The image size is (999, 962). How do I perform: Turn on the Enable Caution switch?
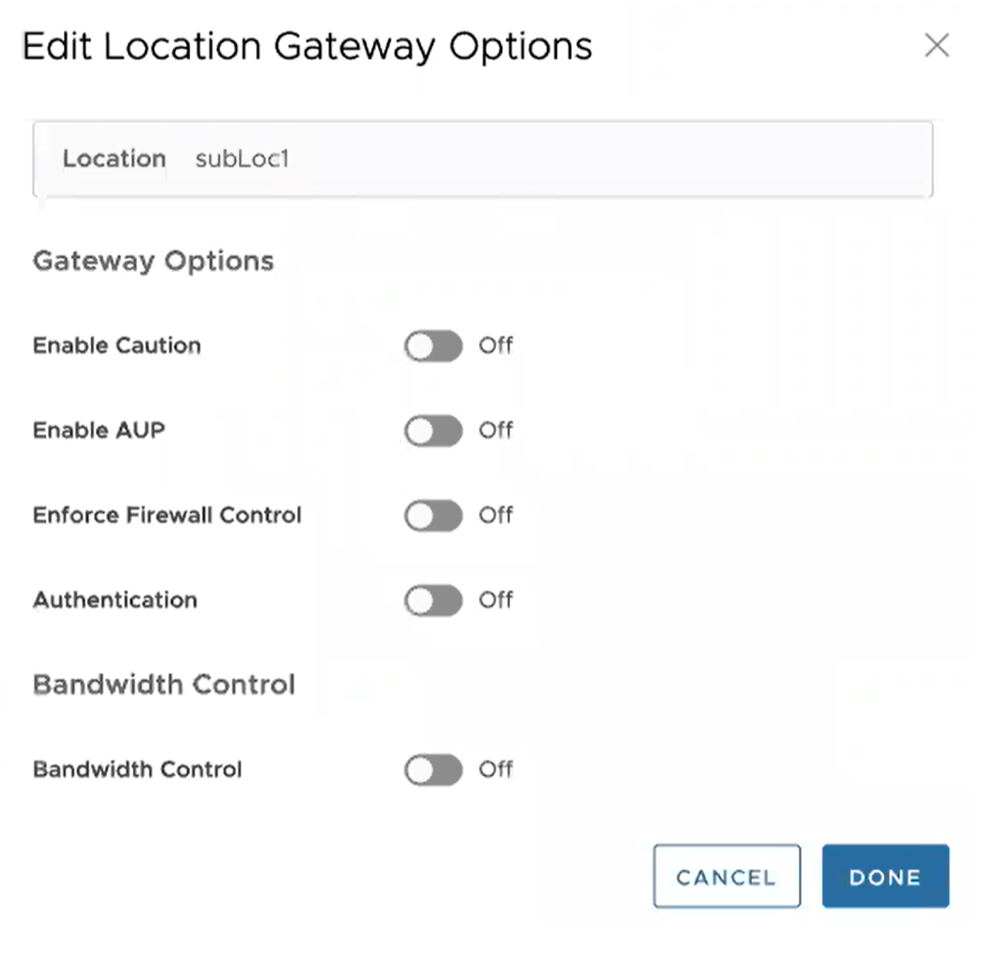(433, 346)
